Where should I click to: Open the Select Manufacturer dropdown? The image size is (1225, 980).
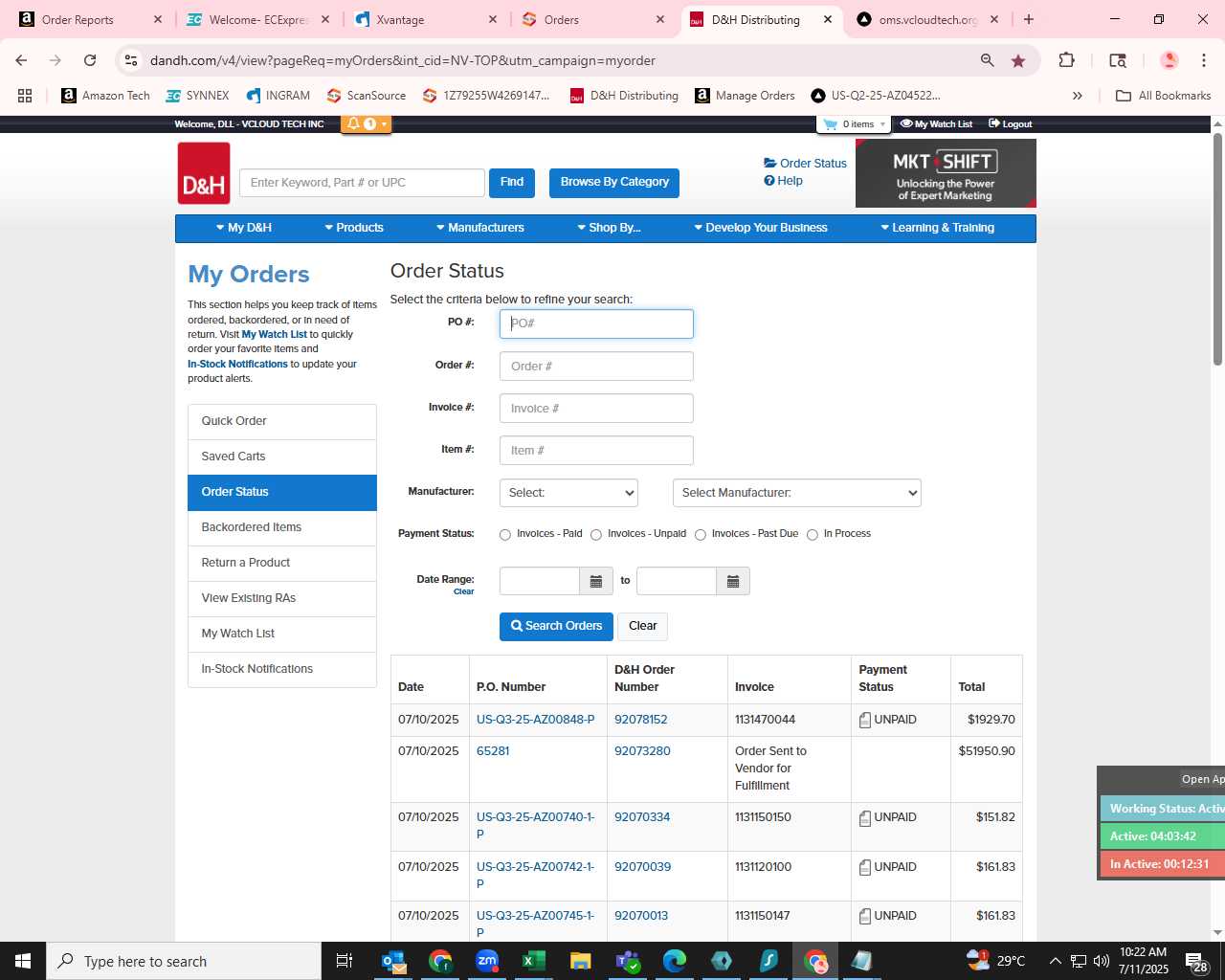797,493
